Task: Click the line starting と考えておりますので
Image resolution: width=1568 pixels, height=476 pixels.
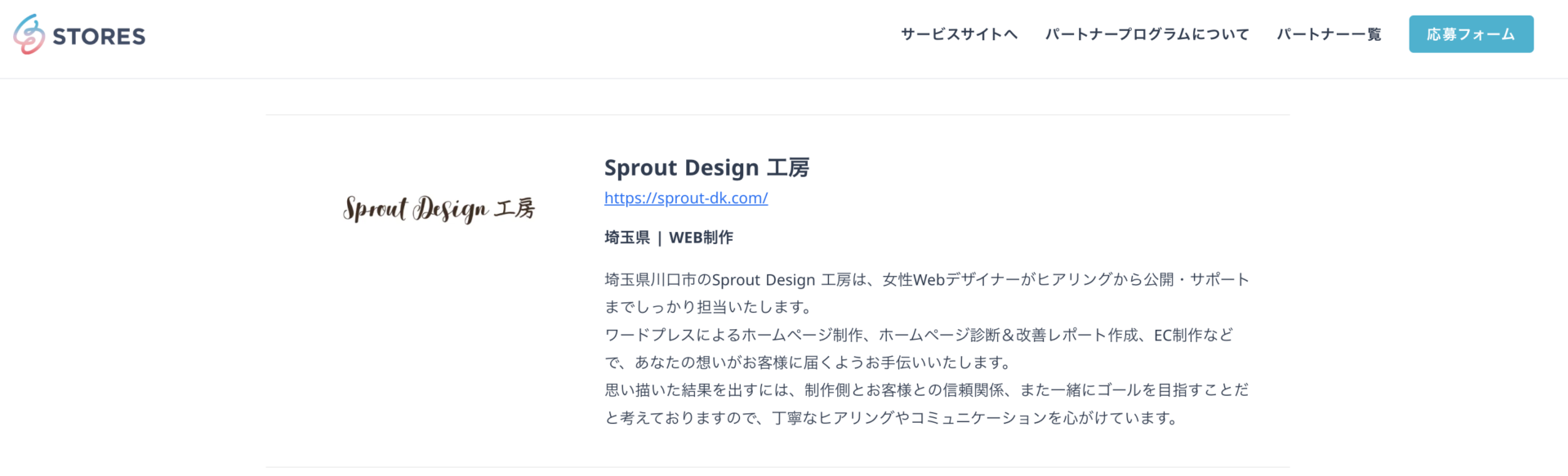Action: tap(893, 418)
